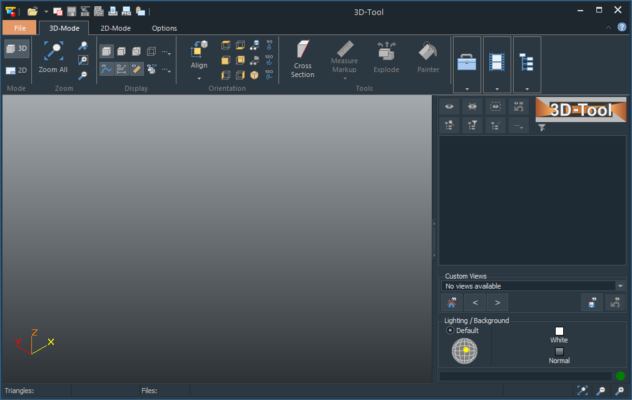Screen dimensions: 632x400
Task: Expand the open-file dropdown arrow beside the folder icon
Action: coord(46,12)
